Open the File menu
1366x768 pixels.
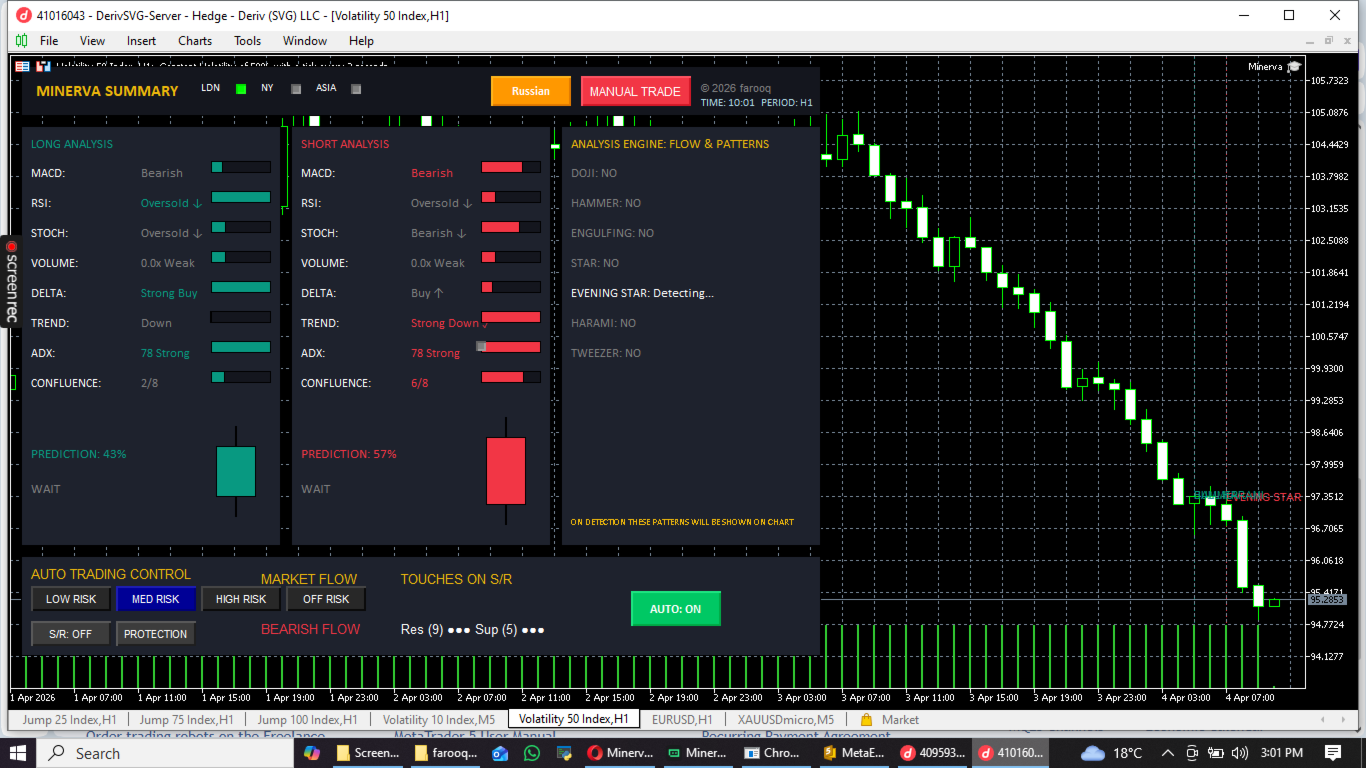49,41
